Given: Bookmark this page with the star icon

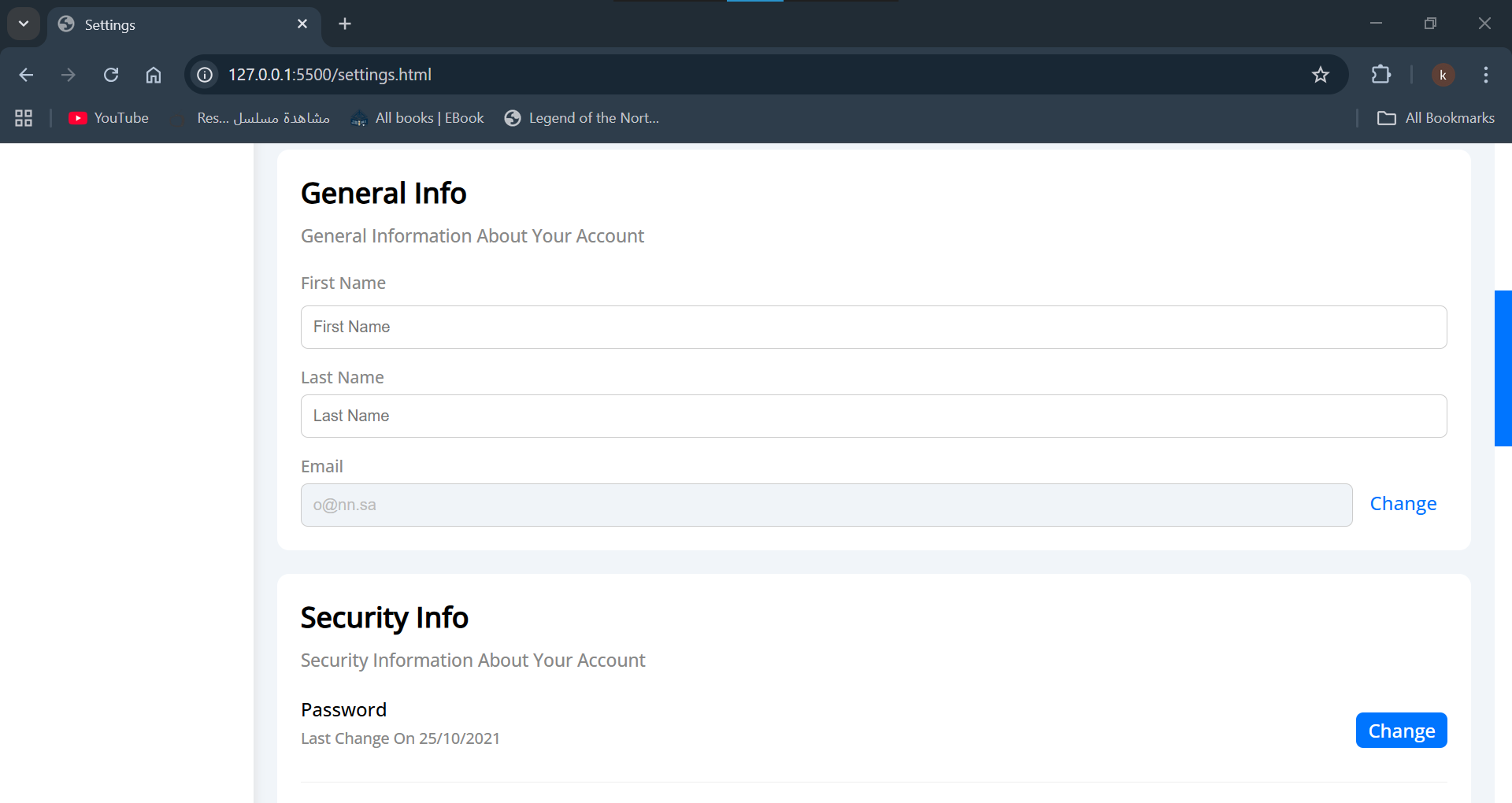Looking at the screenshot, I should (x=1320, y=75).
